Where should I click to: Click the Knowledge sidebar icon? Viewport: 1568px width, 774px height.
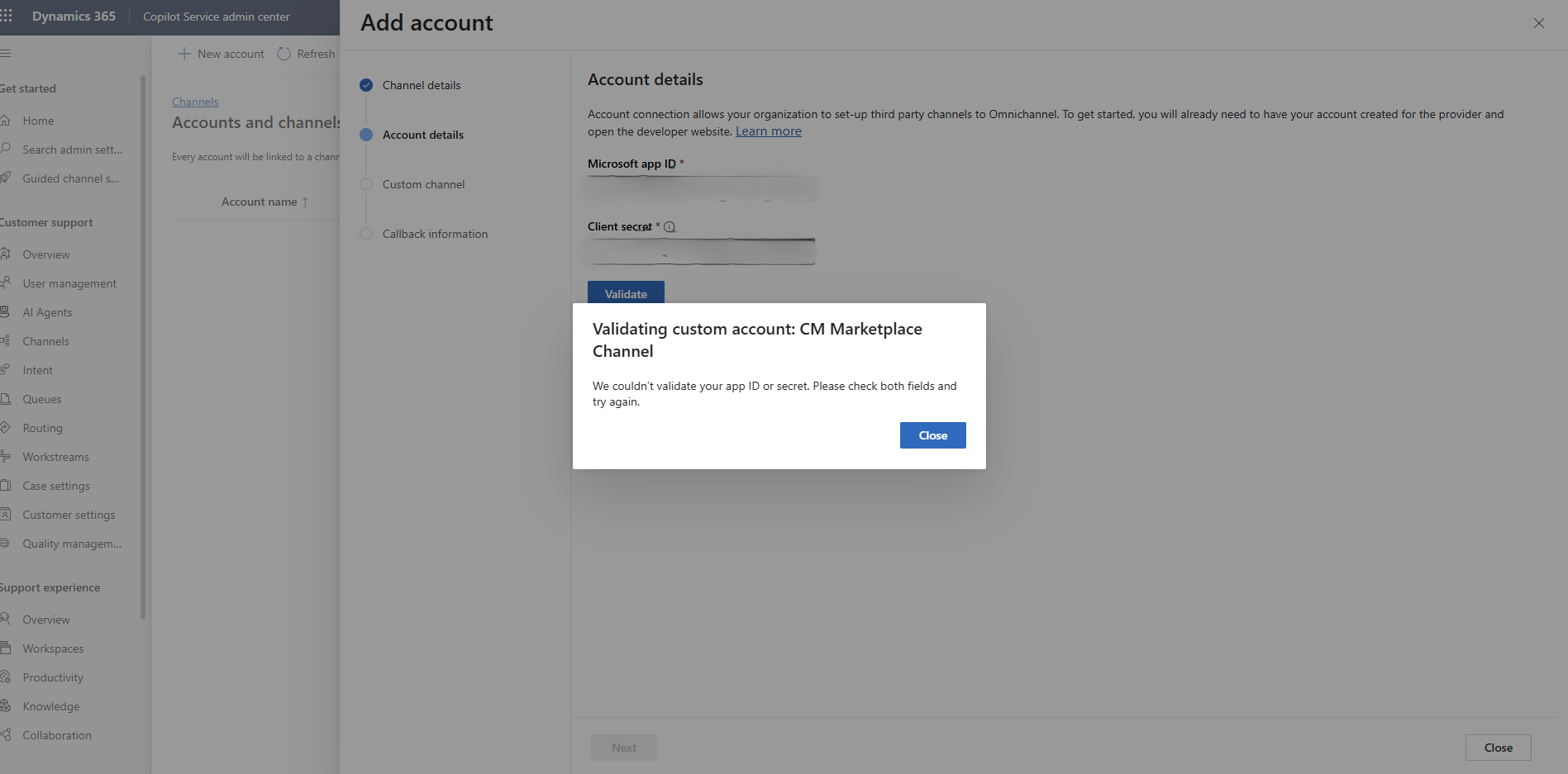(x=5, y=706)
